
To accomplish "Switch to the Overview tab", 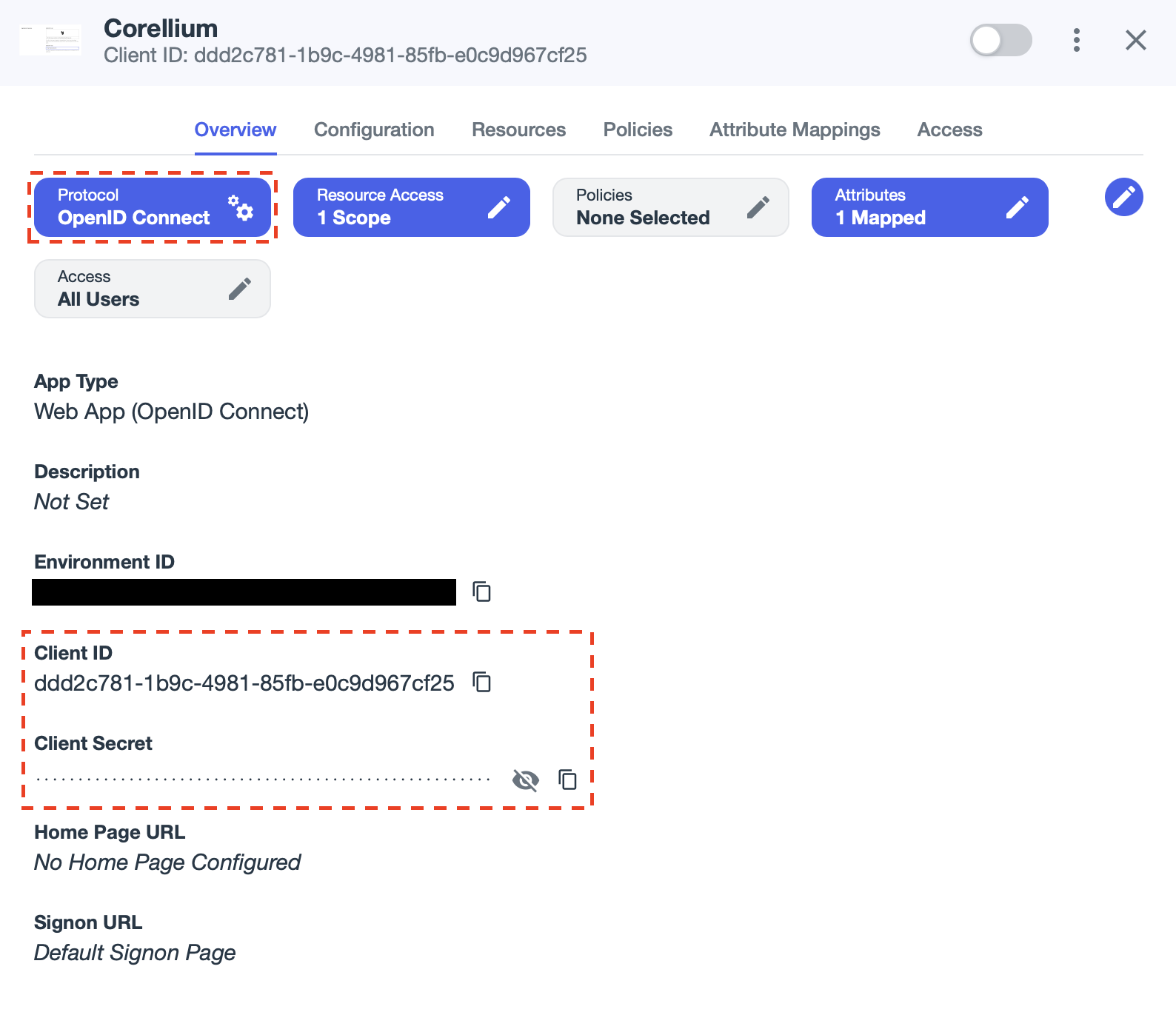I will (x=235, y=130).
